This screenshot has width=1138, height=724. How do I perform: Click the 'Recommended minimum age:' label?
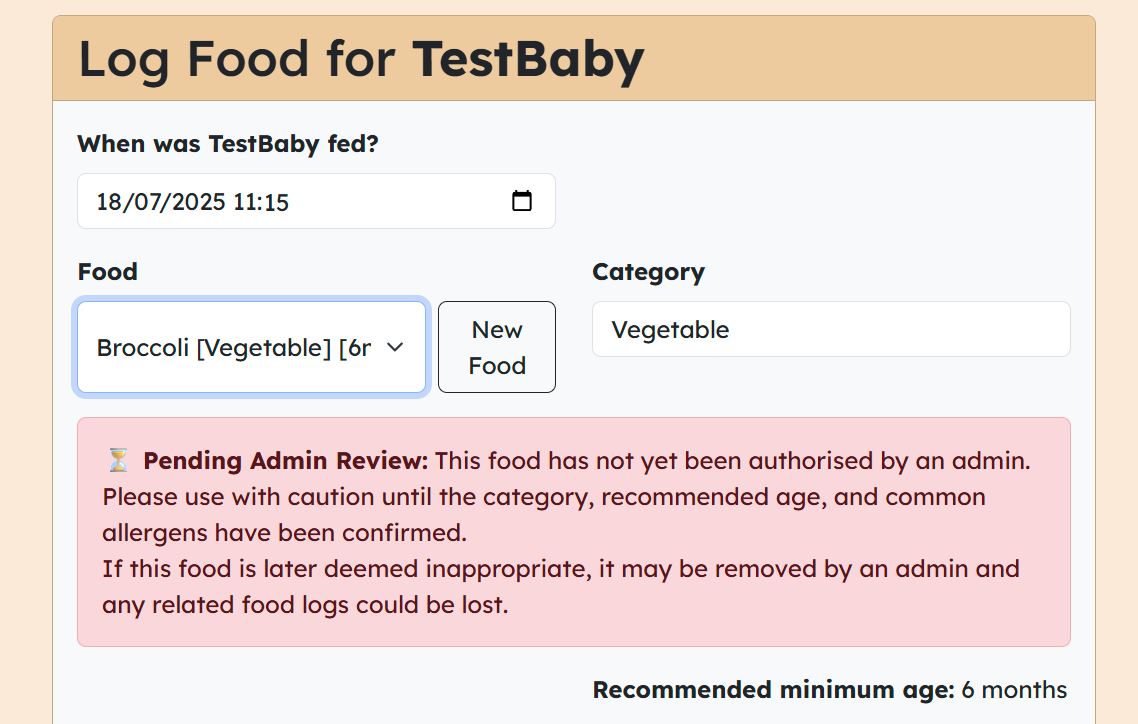pos(774,689)
